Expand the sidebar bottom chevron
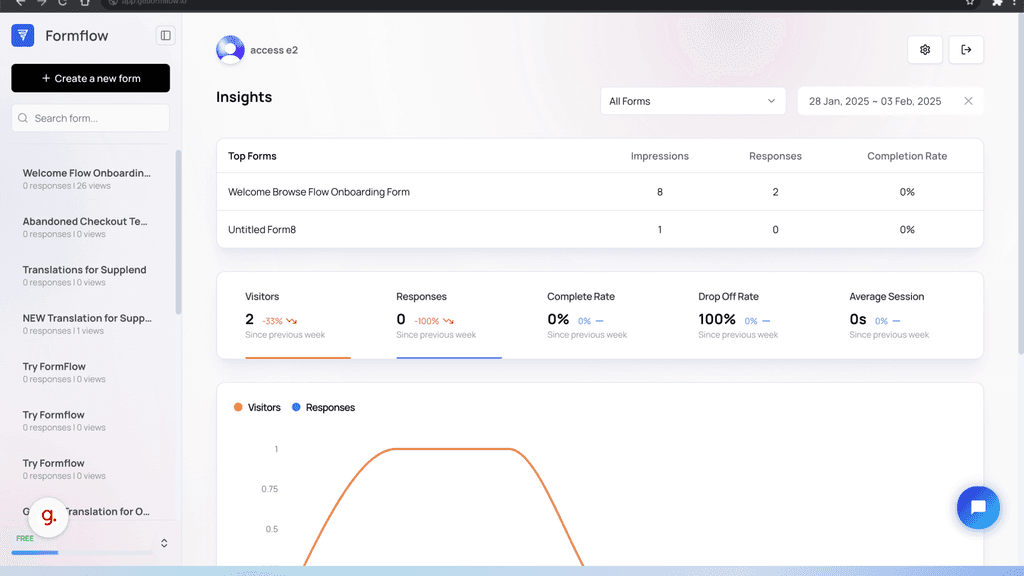The image size is (1024, 576). (163, 543)
